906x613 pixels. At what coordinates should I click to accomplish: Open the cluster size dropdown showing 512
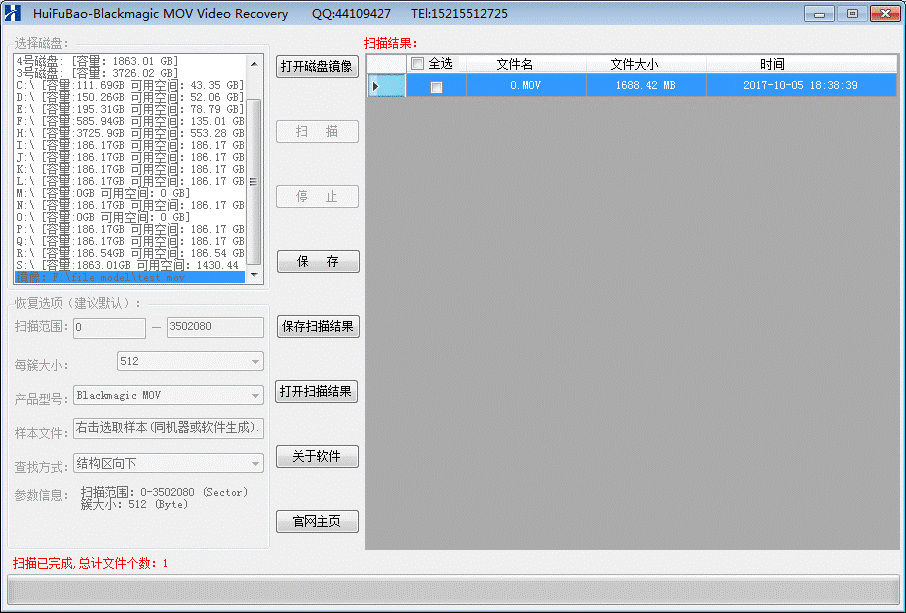(188, 361)
